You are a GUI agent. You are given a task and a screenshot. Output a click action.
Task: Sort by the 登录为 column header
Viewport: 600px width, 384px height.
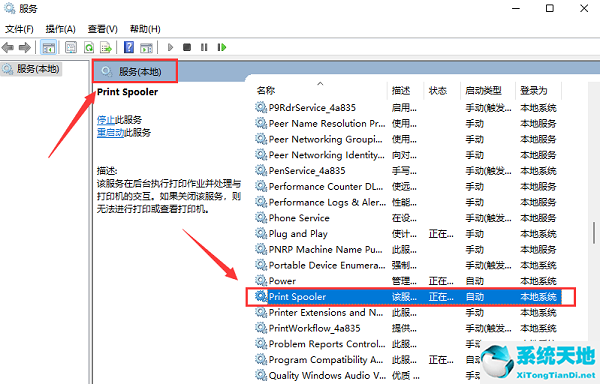[539, 91]
